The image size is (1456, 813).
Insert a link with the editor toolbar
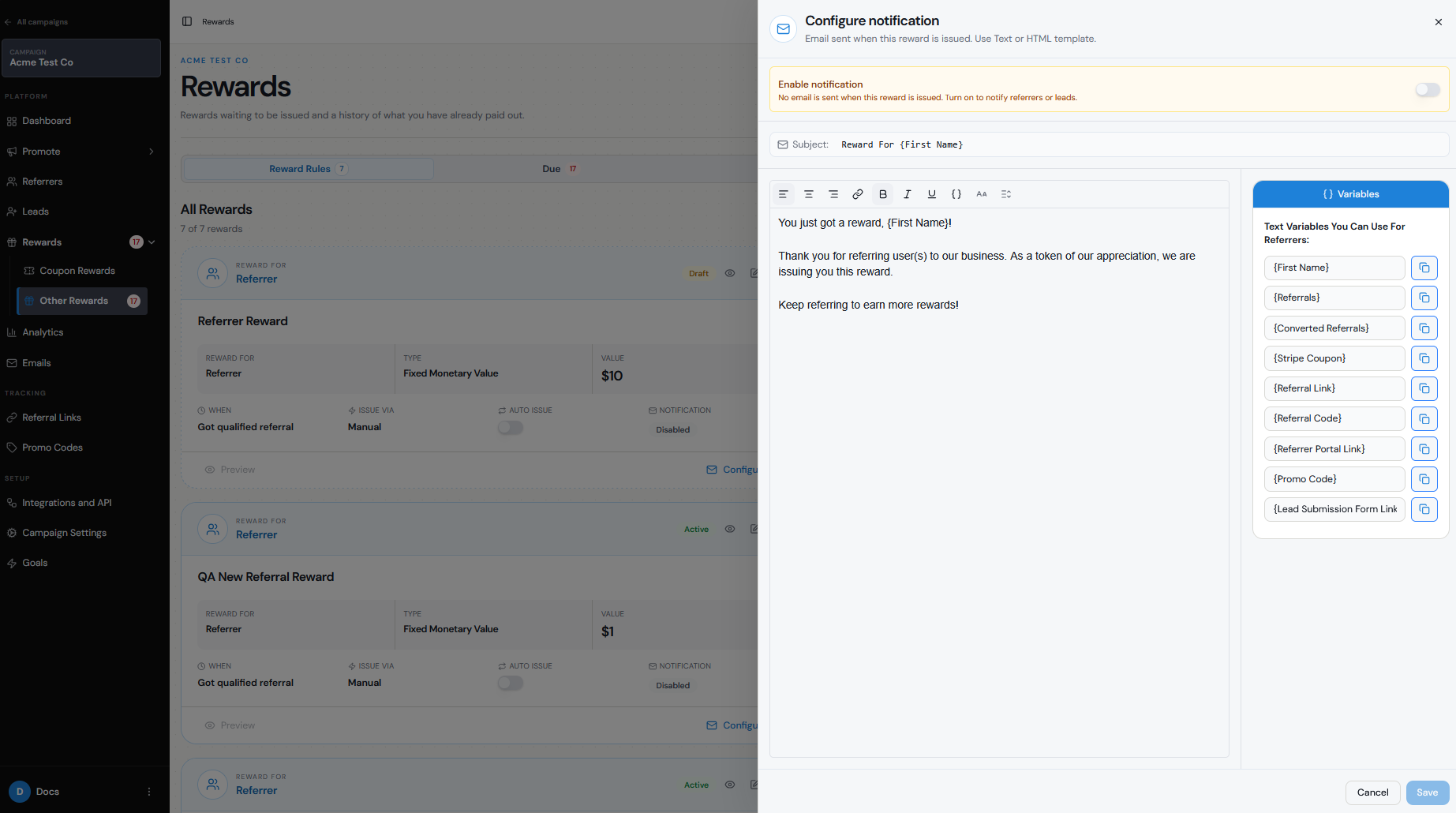point(858,194)
